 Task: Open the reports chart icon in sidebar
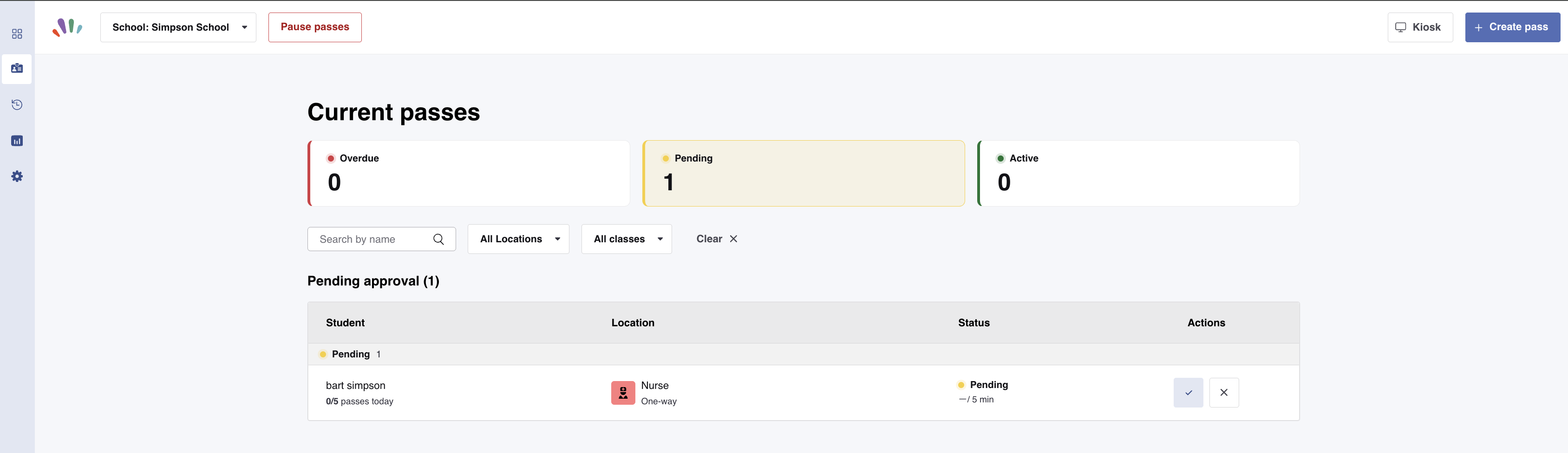pos(17,141)
